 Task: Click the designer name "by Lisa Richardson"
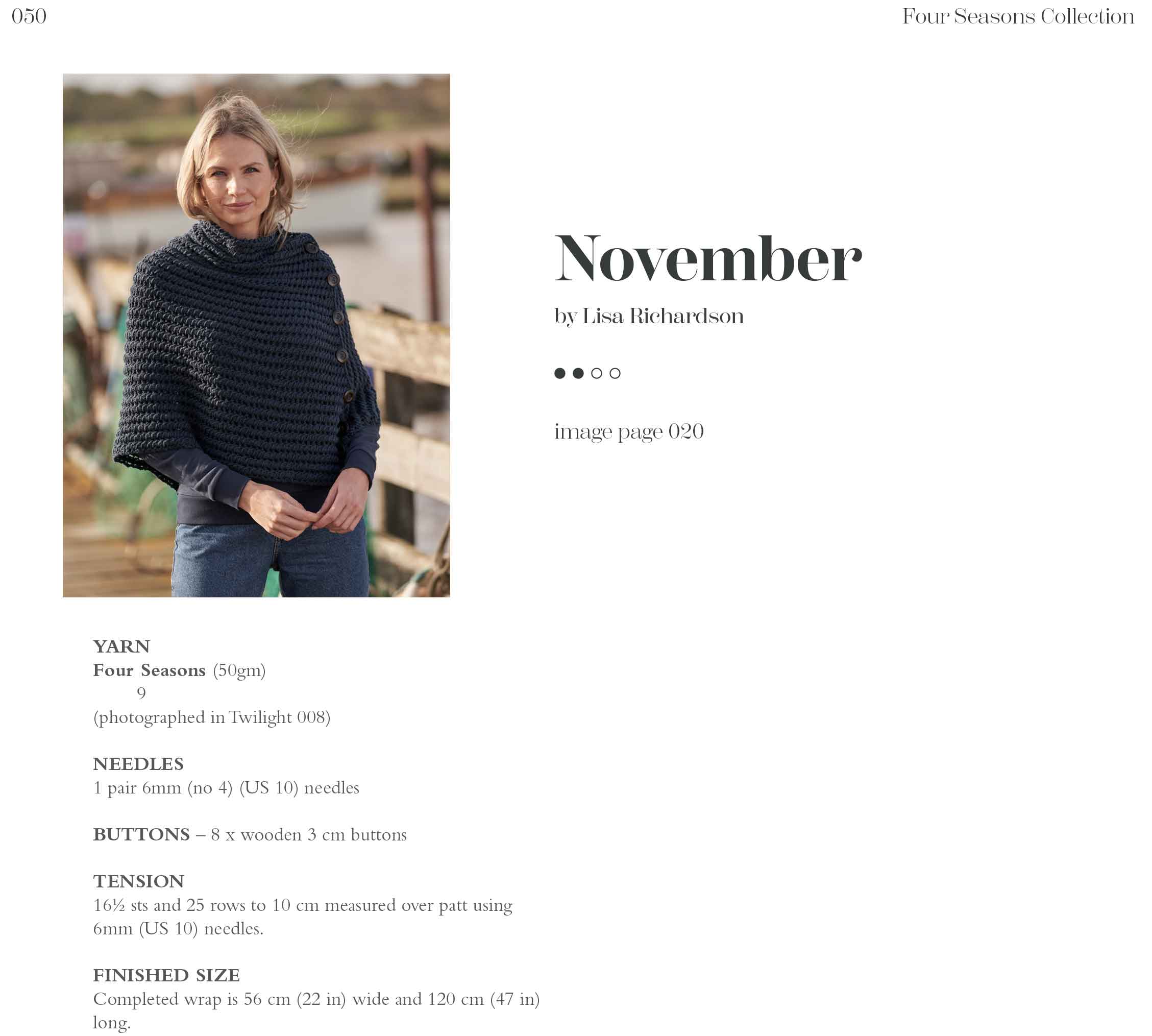click(x=649, y=316)
